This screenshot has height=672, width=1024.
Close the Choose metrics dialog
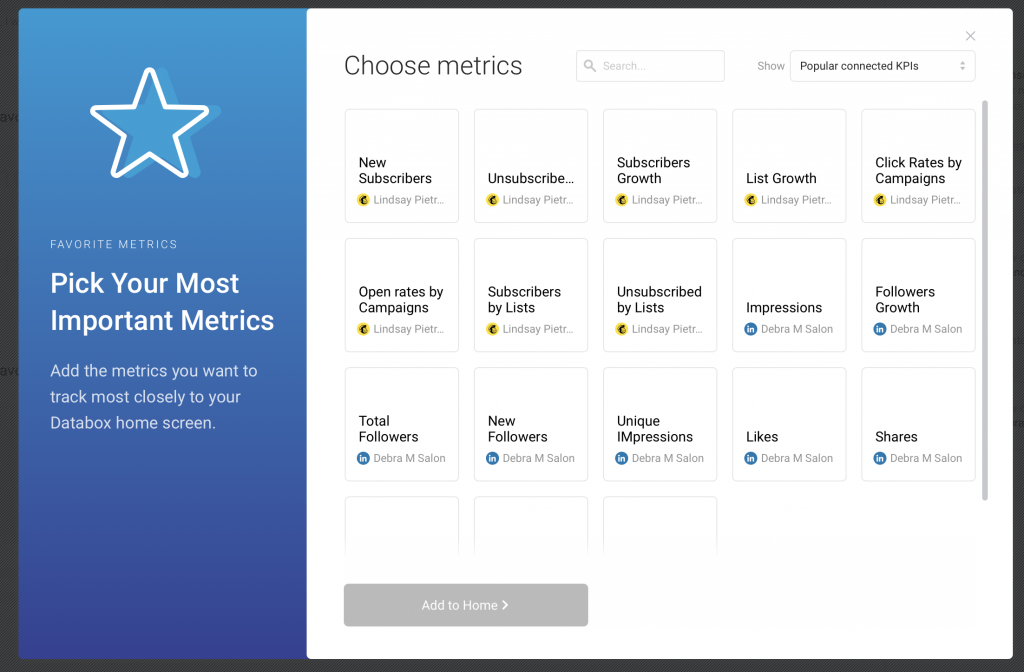pyautogui.click(x=970, y=36)
